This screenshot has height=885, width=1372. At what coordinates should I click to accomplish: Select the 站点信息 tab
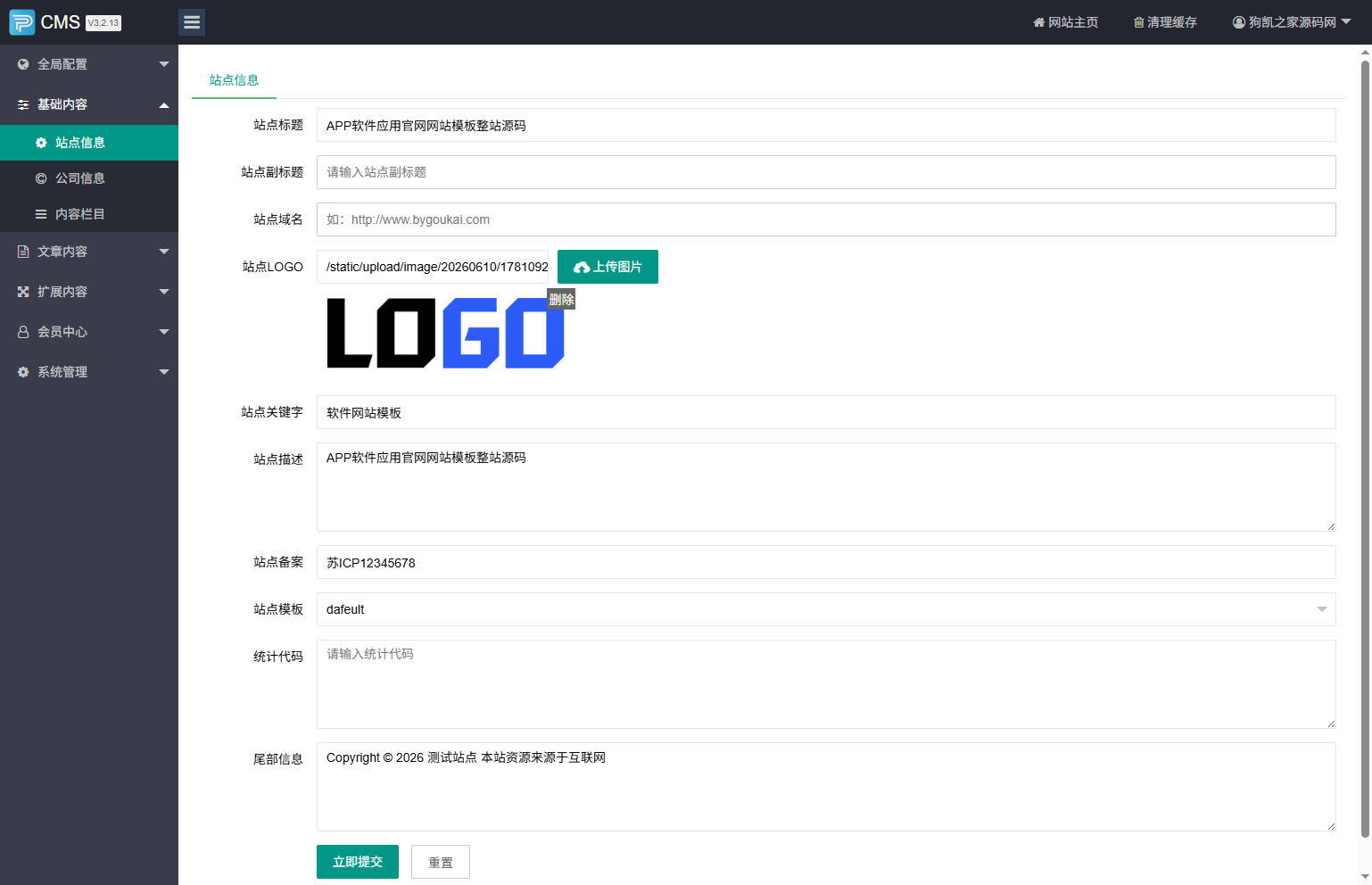[x=234, y=80]
